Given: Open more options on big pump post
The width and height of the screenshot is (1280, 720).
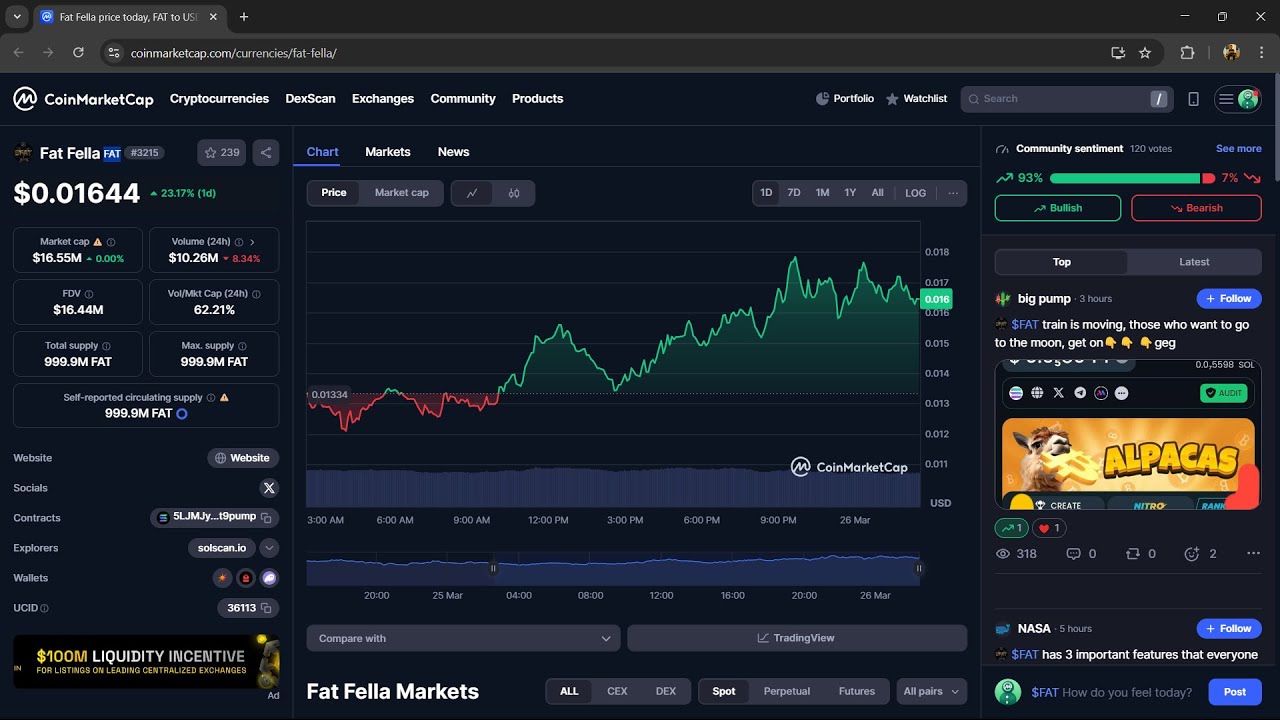Looking at the screenshot, I should (x=1253, y=554).
